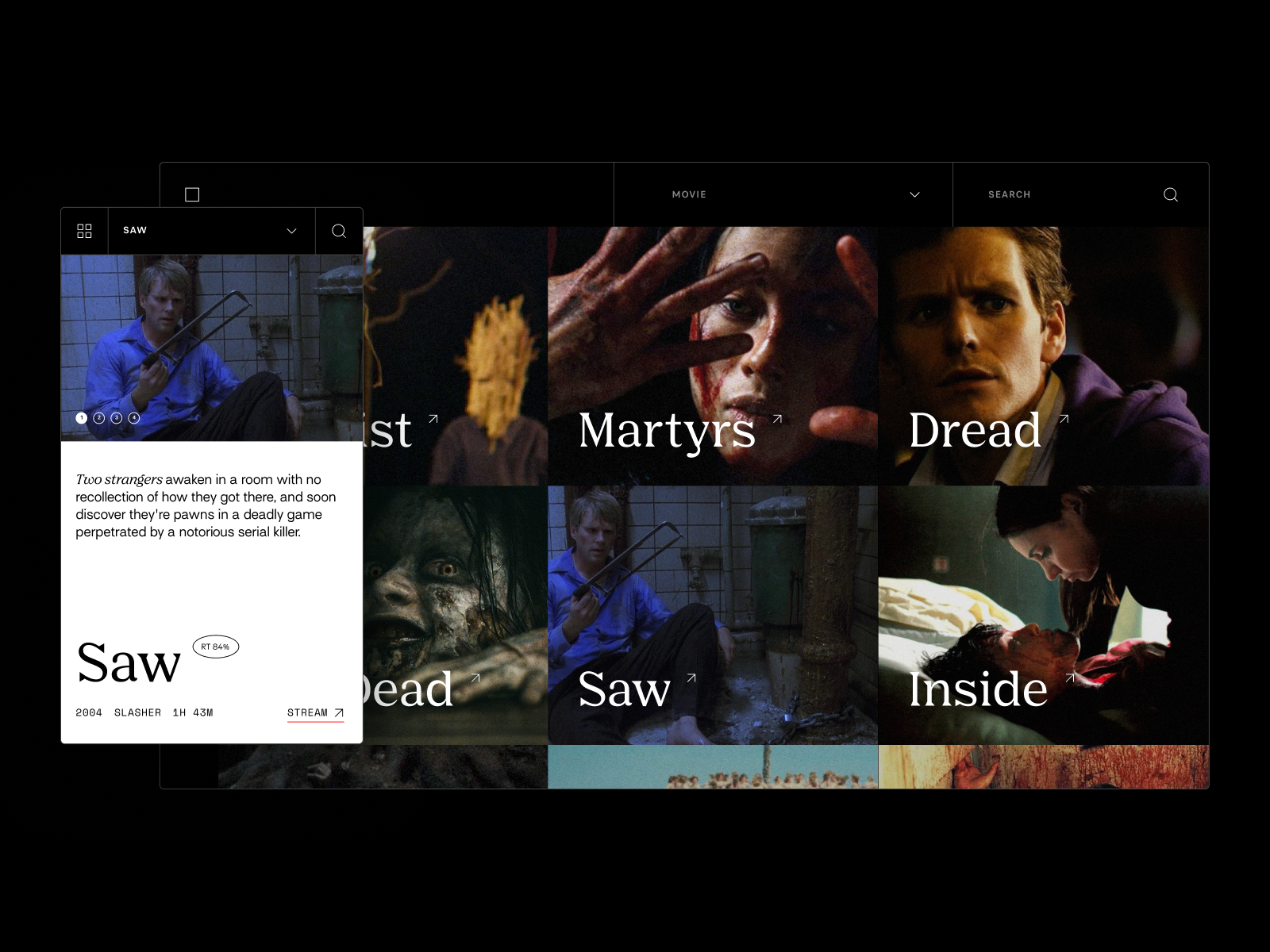Screen dimensions: 1270x952
Task: Click the RT 84% rating badge
Action: click(215, 647)
